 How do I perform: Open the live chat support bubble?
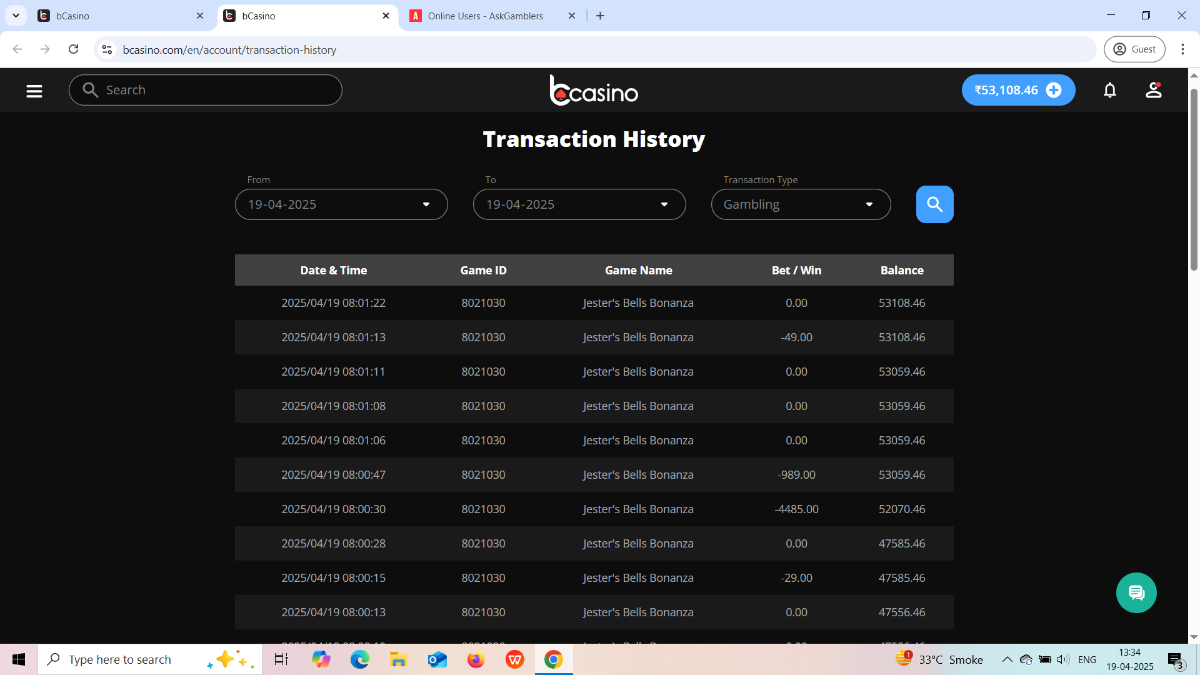(1136, 593)
